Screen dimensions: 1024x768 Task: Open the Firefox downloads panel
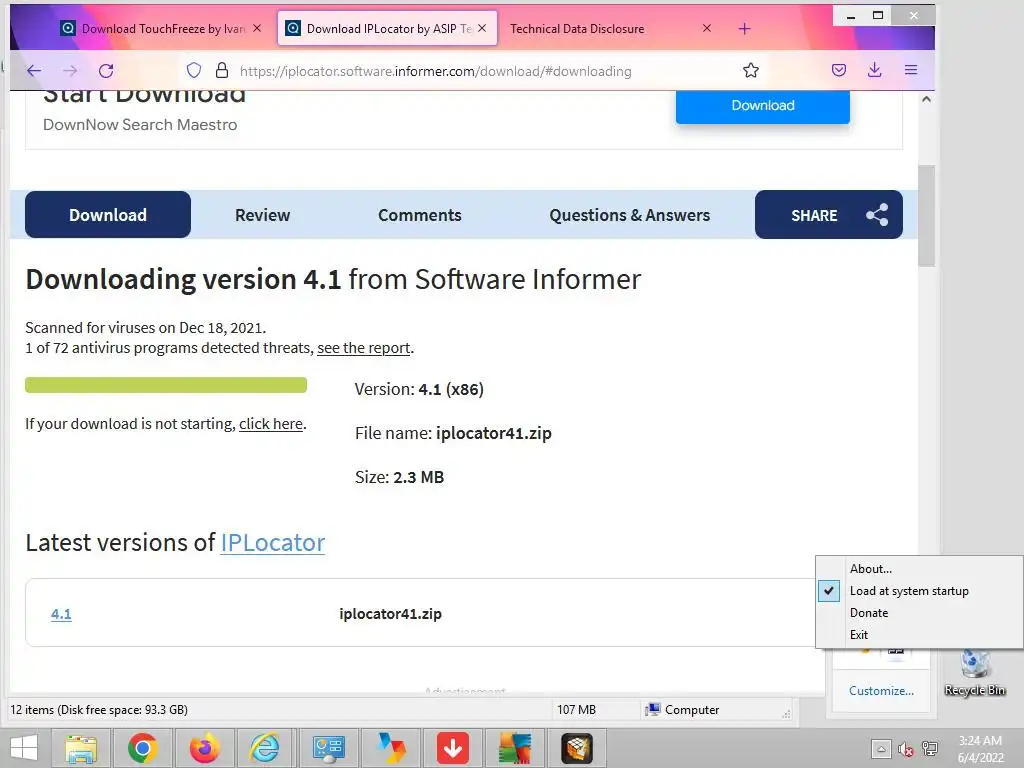point(874,71)
